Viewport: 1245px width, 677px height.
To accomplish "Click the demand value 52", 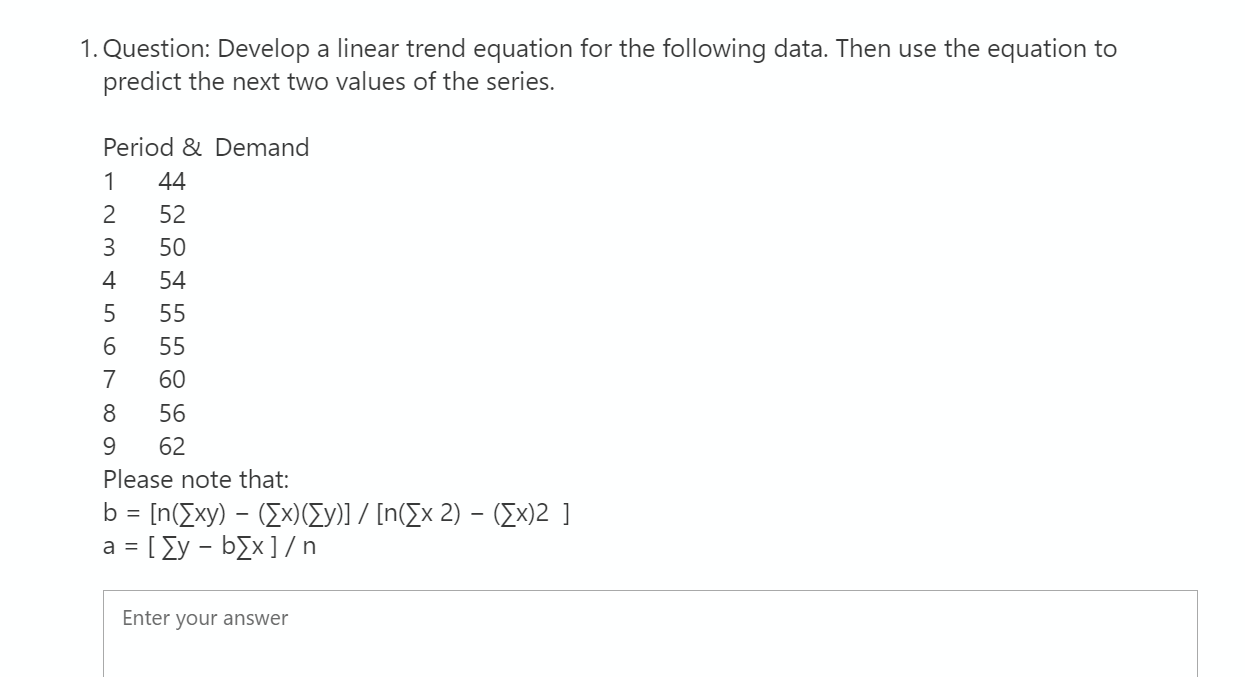I will click(x=172, y=213).
